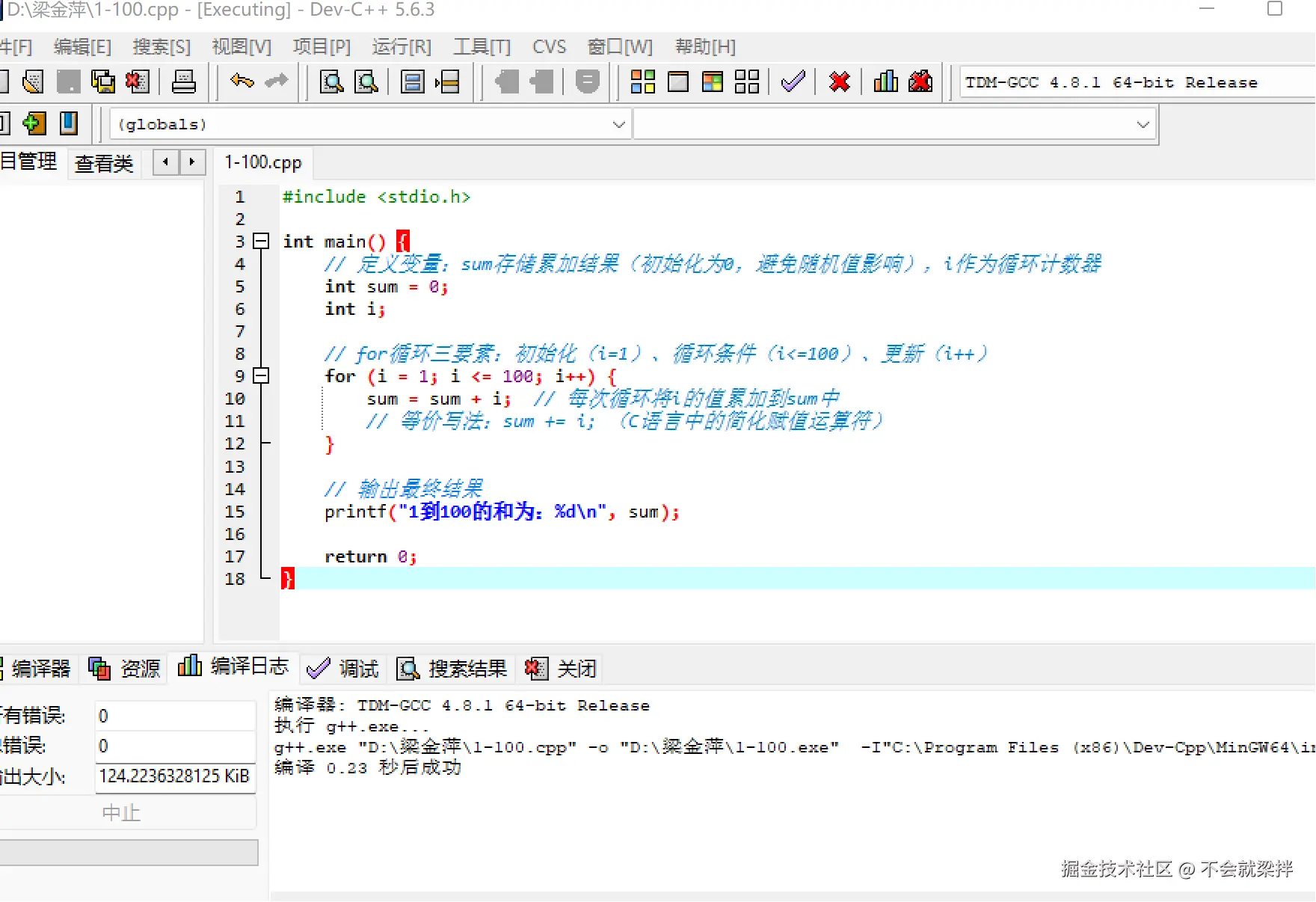Open the 帮助[H] menu
The height and width of the screenshot is (902, 1316).
(x=705, y=47)
